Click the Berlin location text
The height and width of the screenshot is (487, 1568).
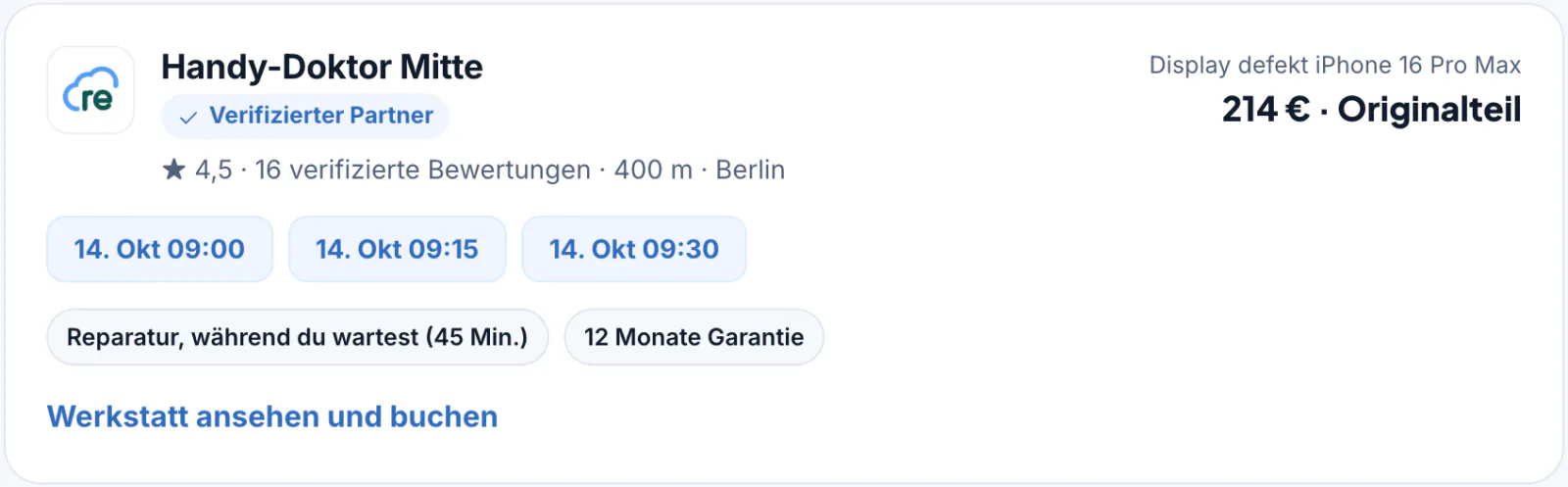pos(750,170)
